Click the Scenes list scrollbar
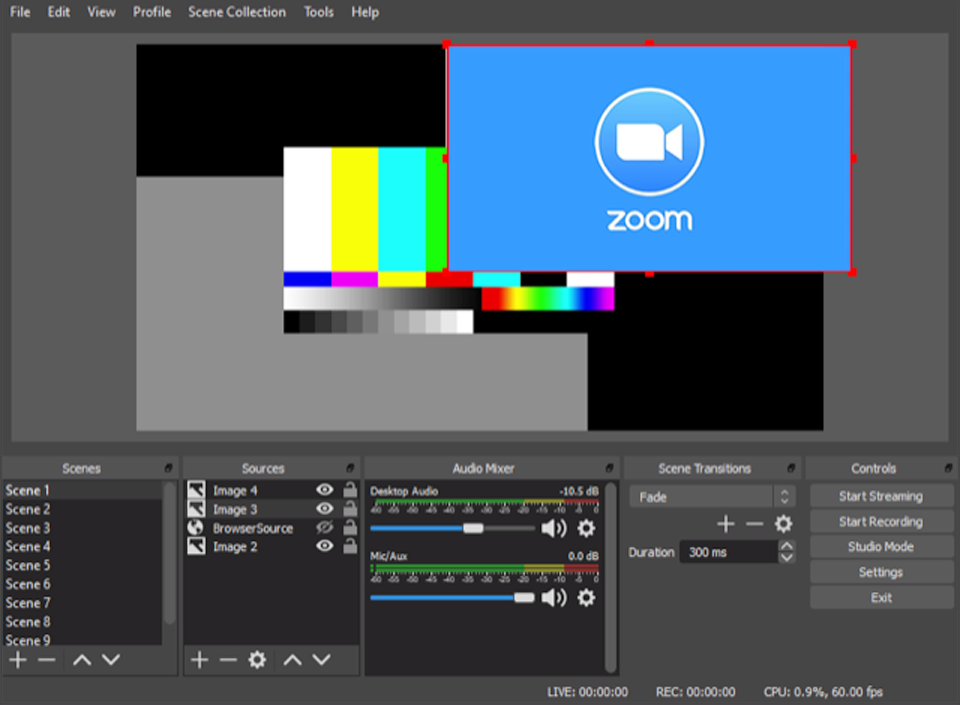This screenshot has height=705, width=960. 170,553
